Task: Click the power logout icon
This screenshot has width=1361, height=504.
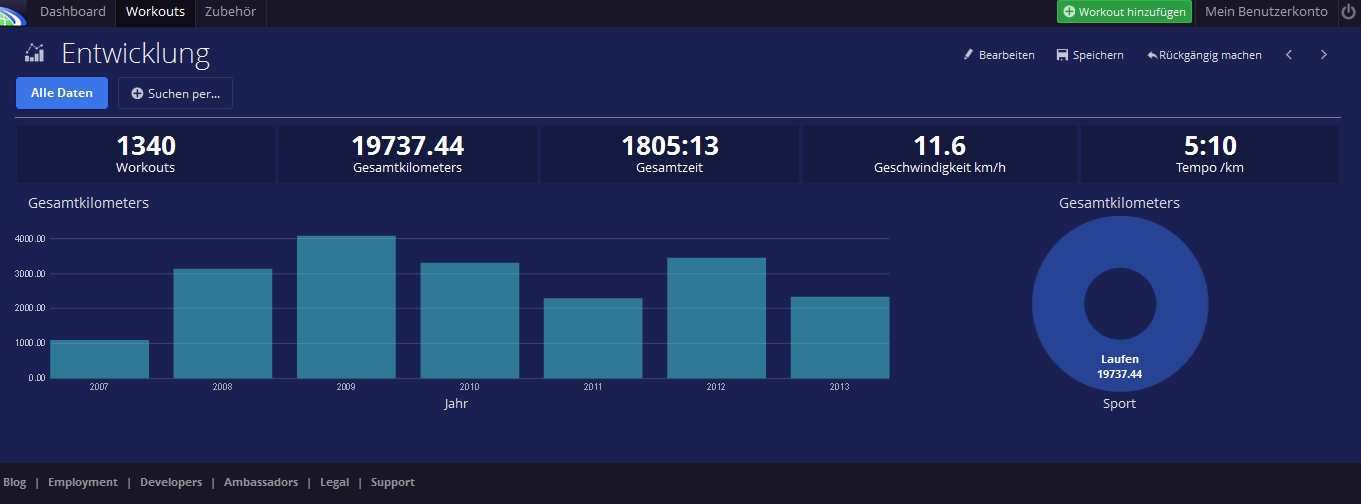Action: pos(1348,12)
